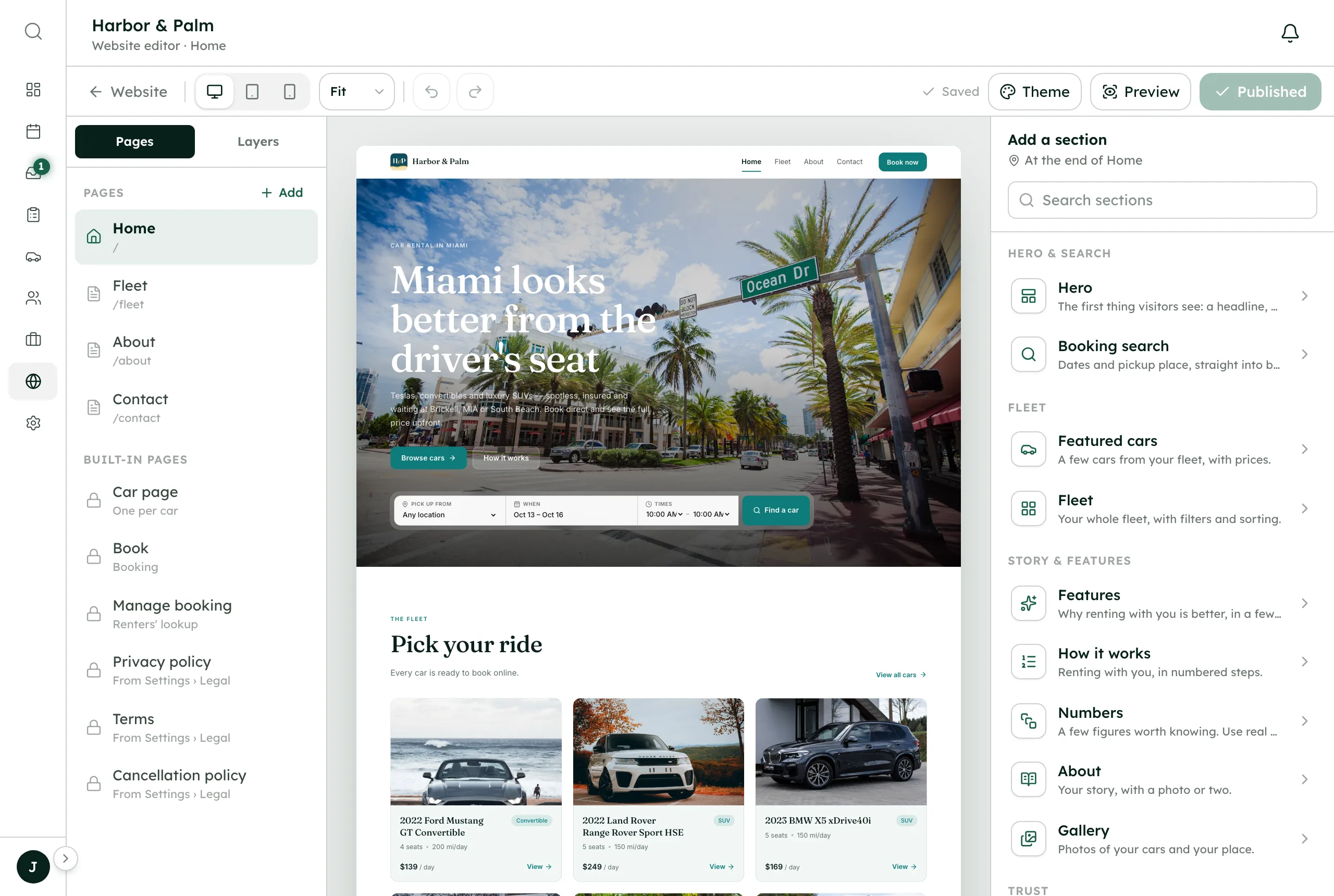Screen dimensions: 1334x896
Task: Open the car fleet icon in sidebar
Action: pyautogui.click(x=33, y=257)
